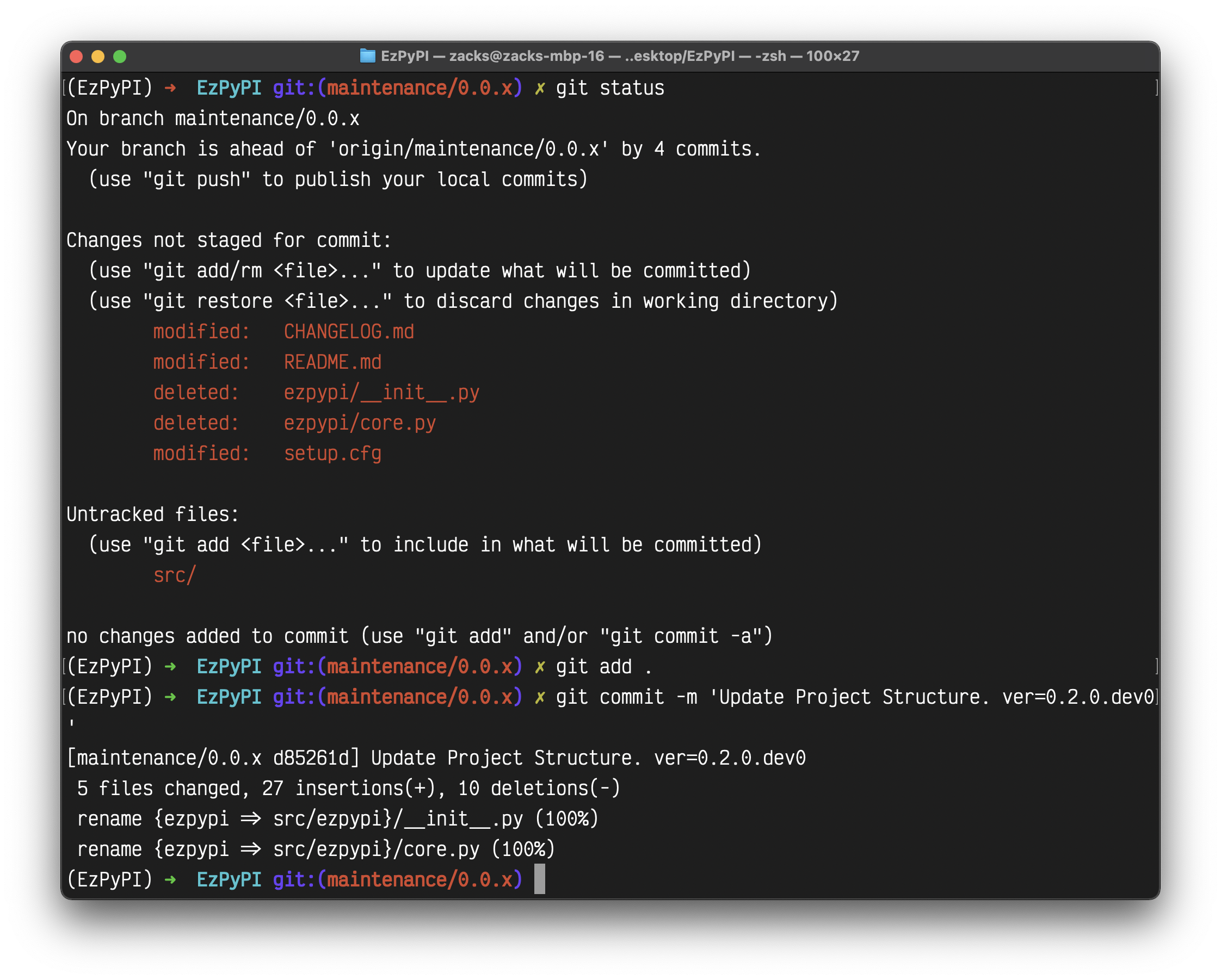The height and width of the screenshot is (980, 1221).
Task: Click CHANGELOG.md in modified files
Action: click(348, 332)
